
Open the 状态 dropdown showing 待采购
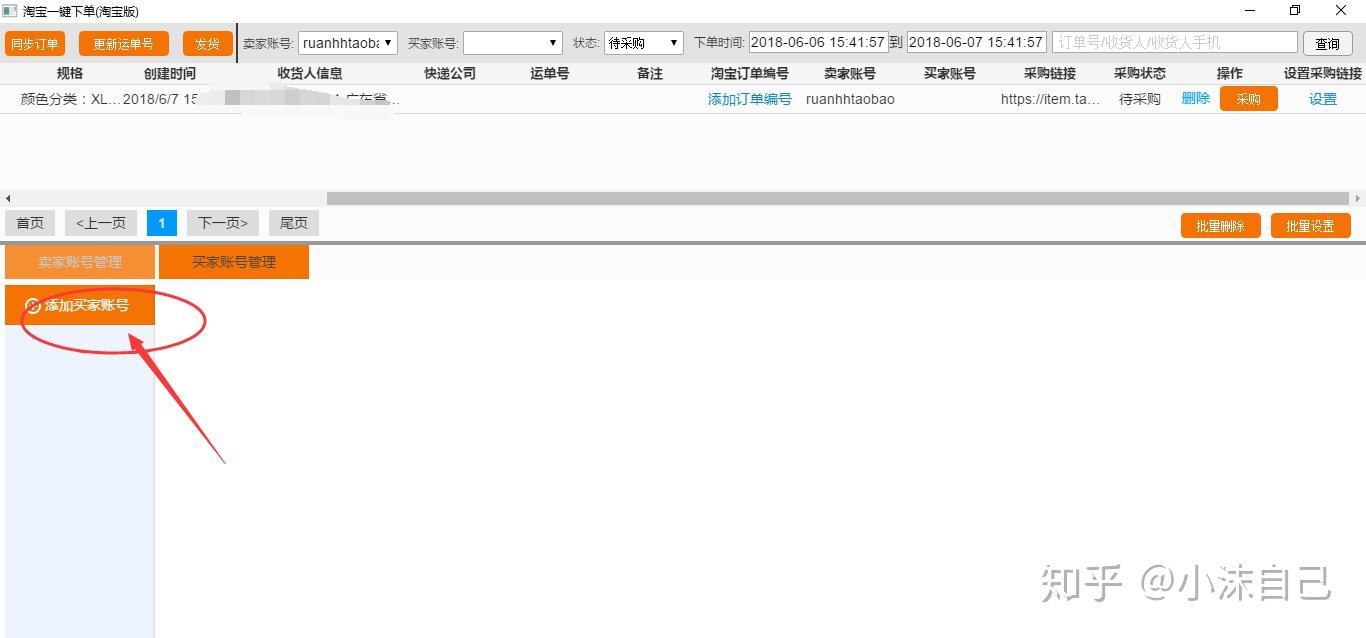pyautogui.click(x=644, y=43)
